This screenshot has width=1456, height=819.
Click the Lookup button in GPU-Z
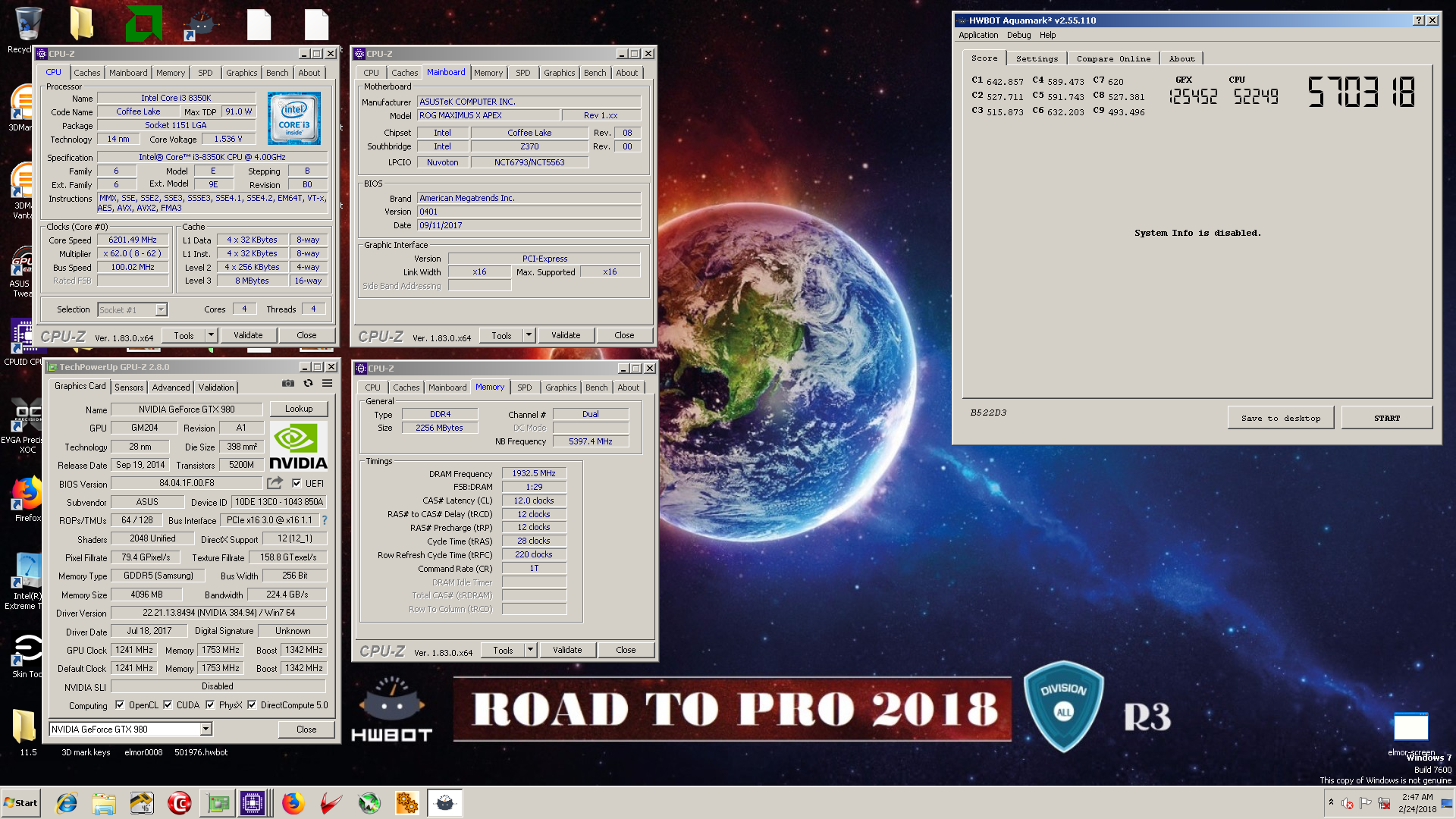tap(299, 409)
